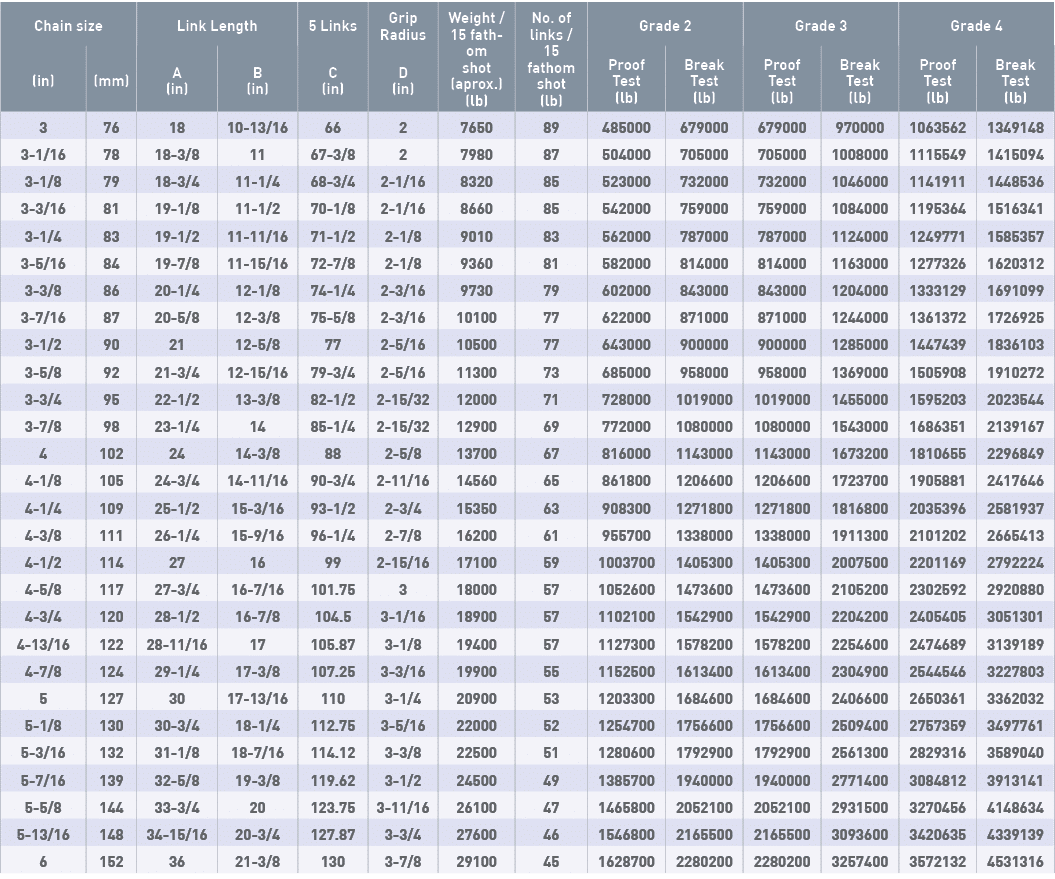Click the Grip Radius column header

click(x=403, y=26)
